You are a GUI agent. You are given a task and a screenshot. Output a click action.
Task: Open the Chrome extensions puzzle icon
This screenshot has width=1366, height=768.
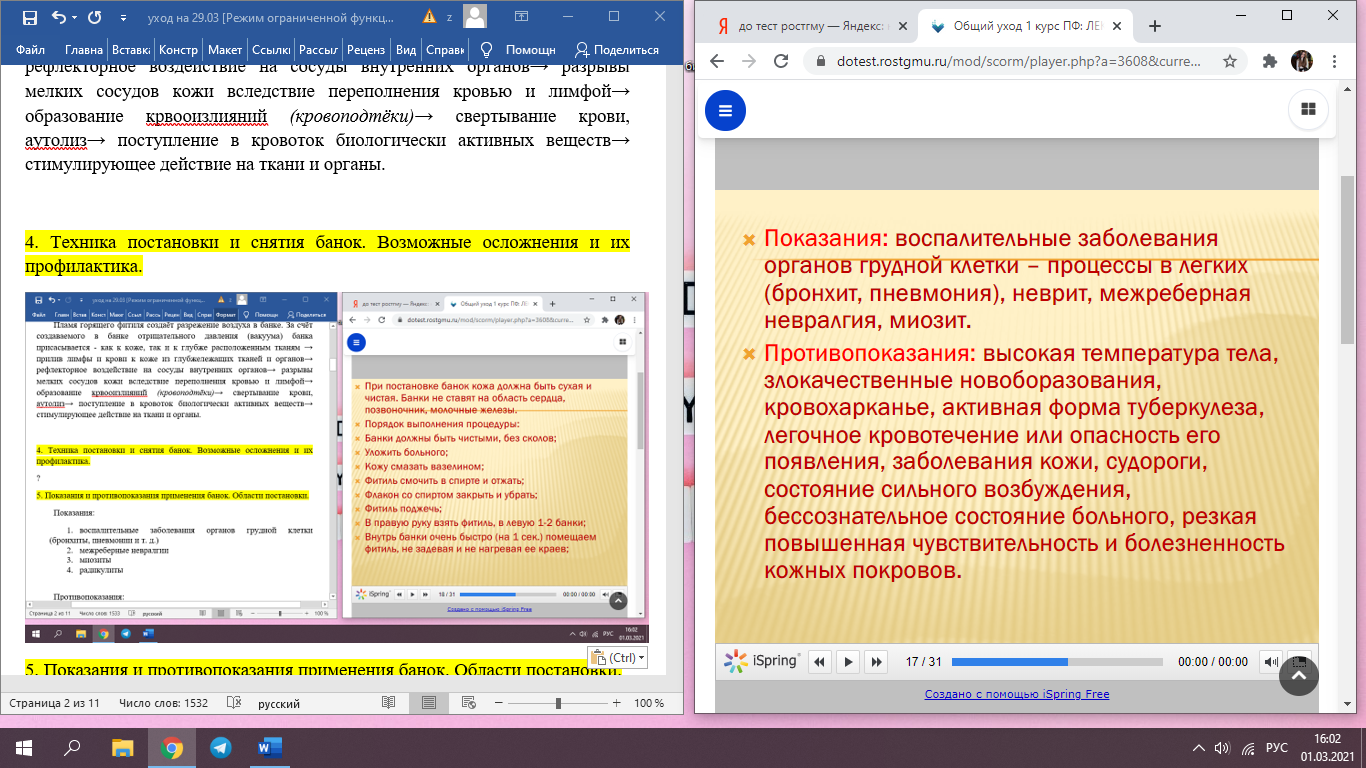coord(1270,61)
